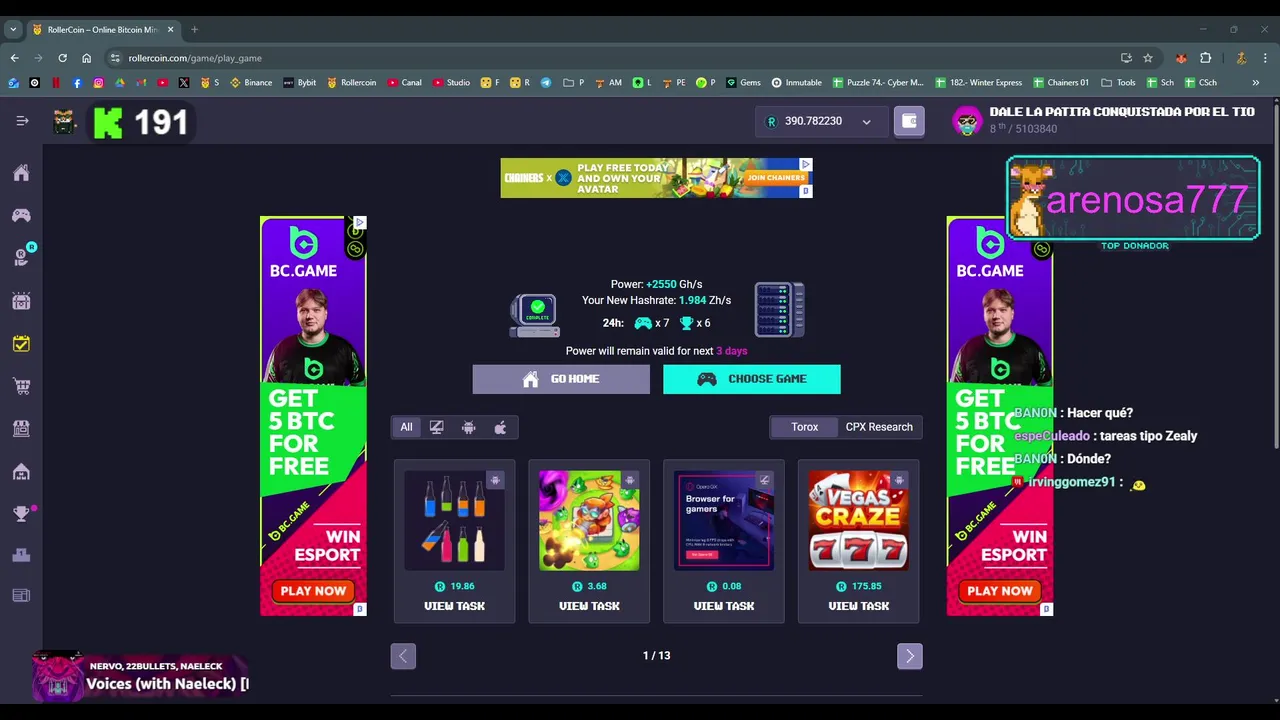1280x720 pixels.
Task: Click the browser home icon
Action: coord(86,58)
